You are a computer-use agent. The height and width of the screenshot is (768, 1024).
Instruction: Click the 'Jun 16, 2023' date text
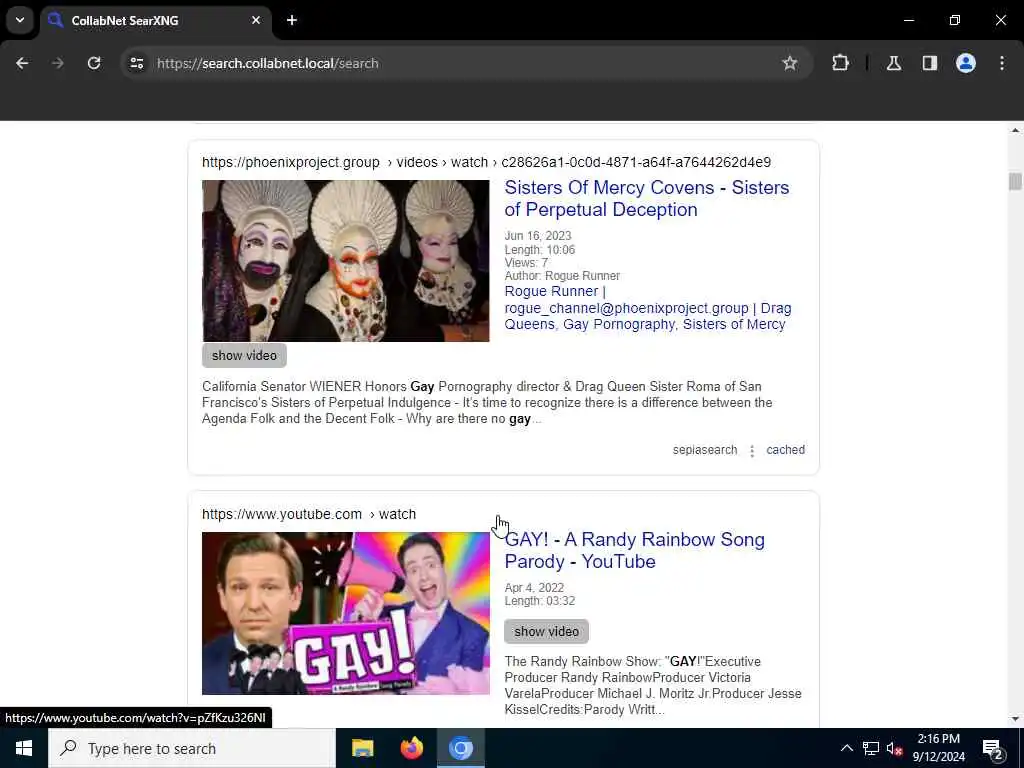pyautogui.click(x=537, y=236)
